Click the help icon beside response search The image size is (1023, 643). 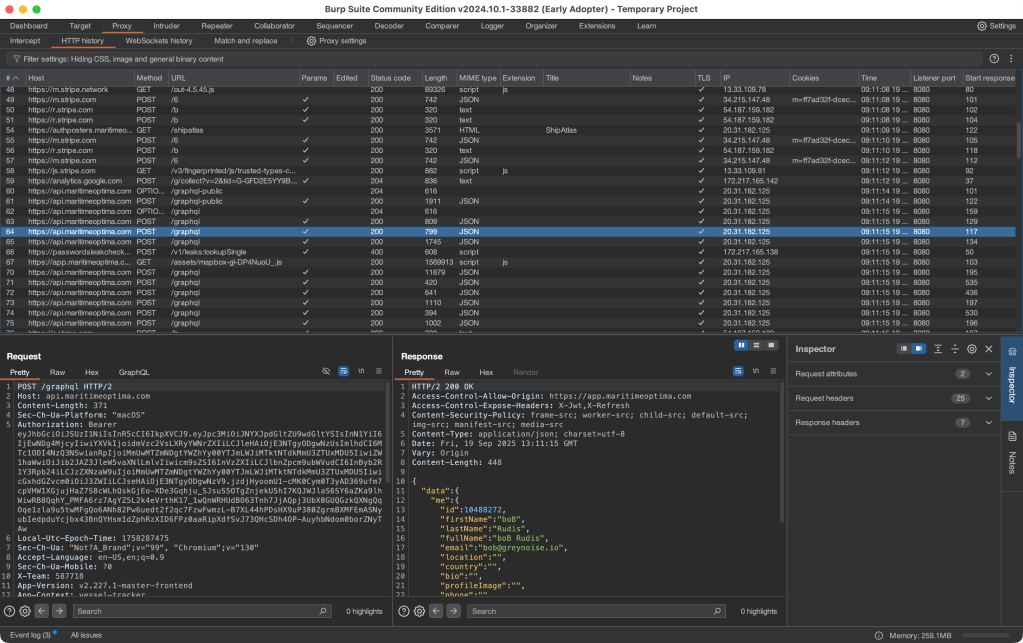coord(403,611)
